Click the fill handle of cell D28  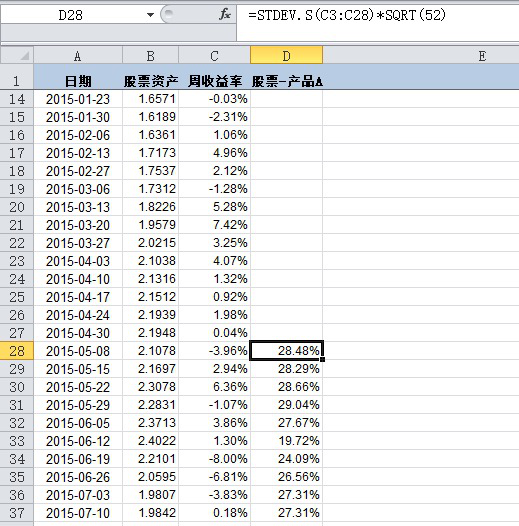[322, 359]
